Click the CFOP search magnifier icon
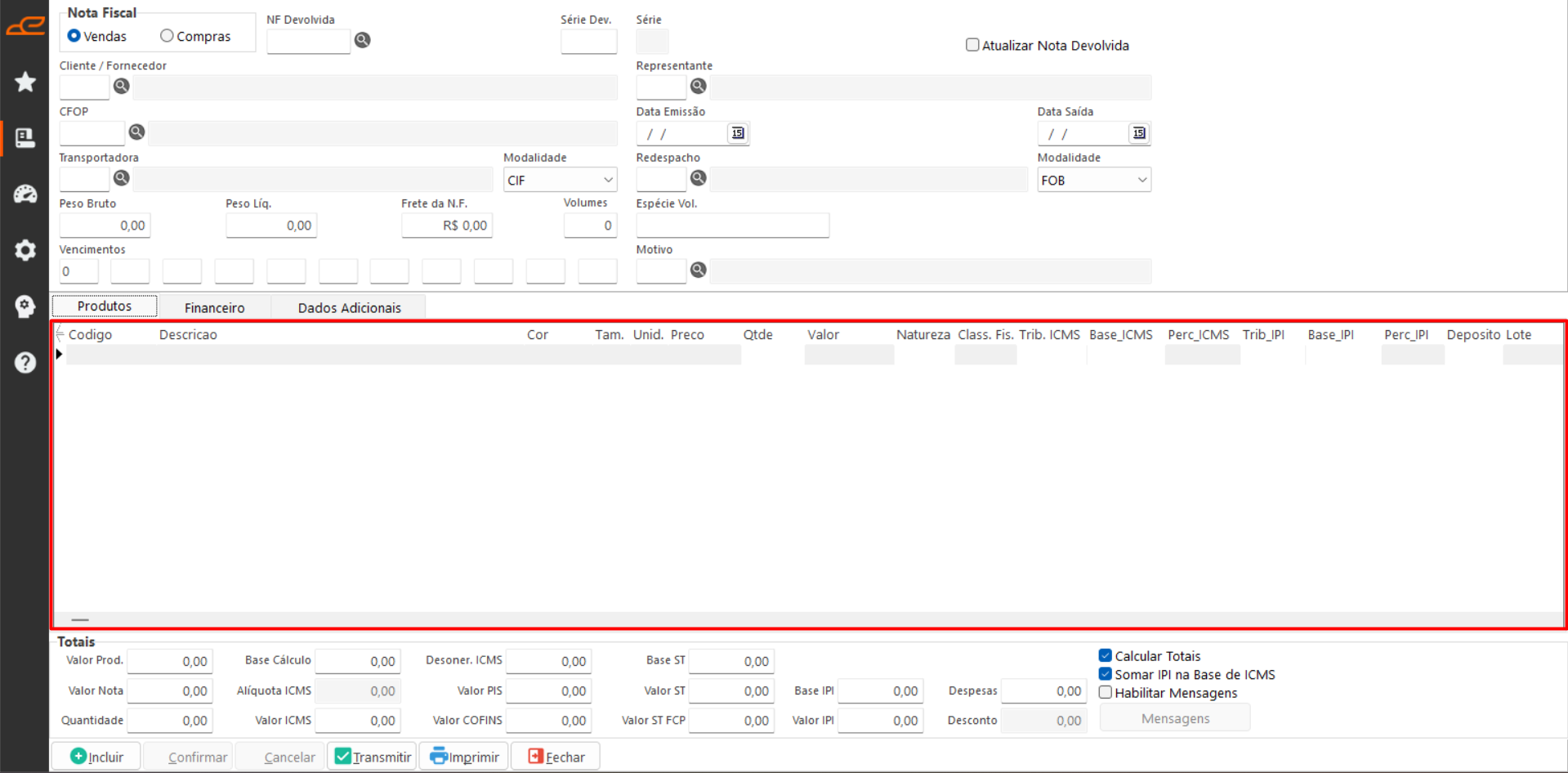Image resolution: width=1568 pixels, height=773 pixels. click(x=136, y=132)
